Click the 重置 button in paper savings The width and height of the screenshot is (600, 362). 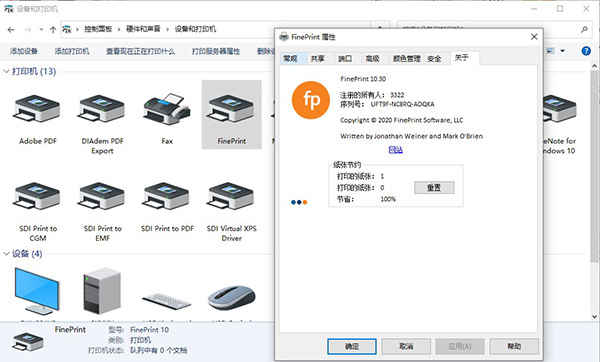point(434,188)
